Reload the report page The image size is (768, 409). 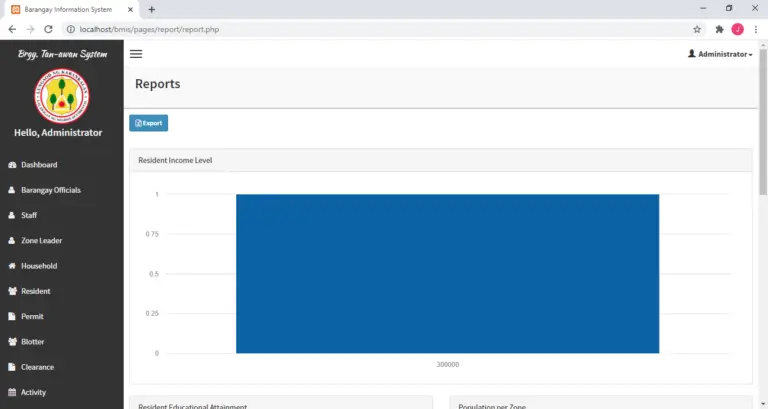pos(48,29)
